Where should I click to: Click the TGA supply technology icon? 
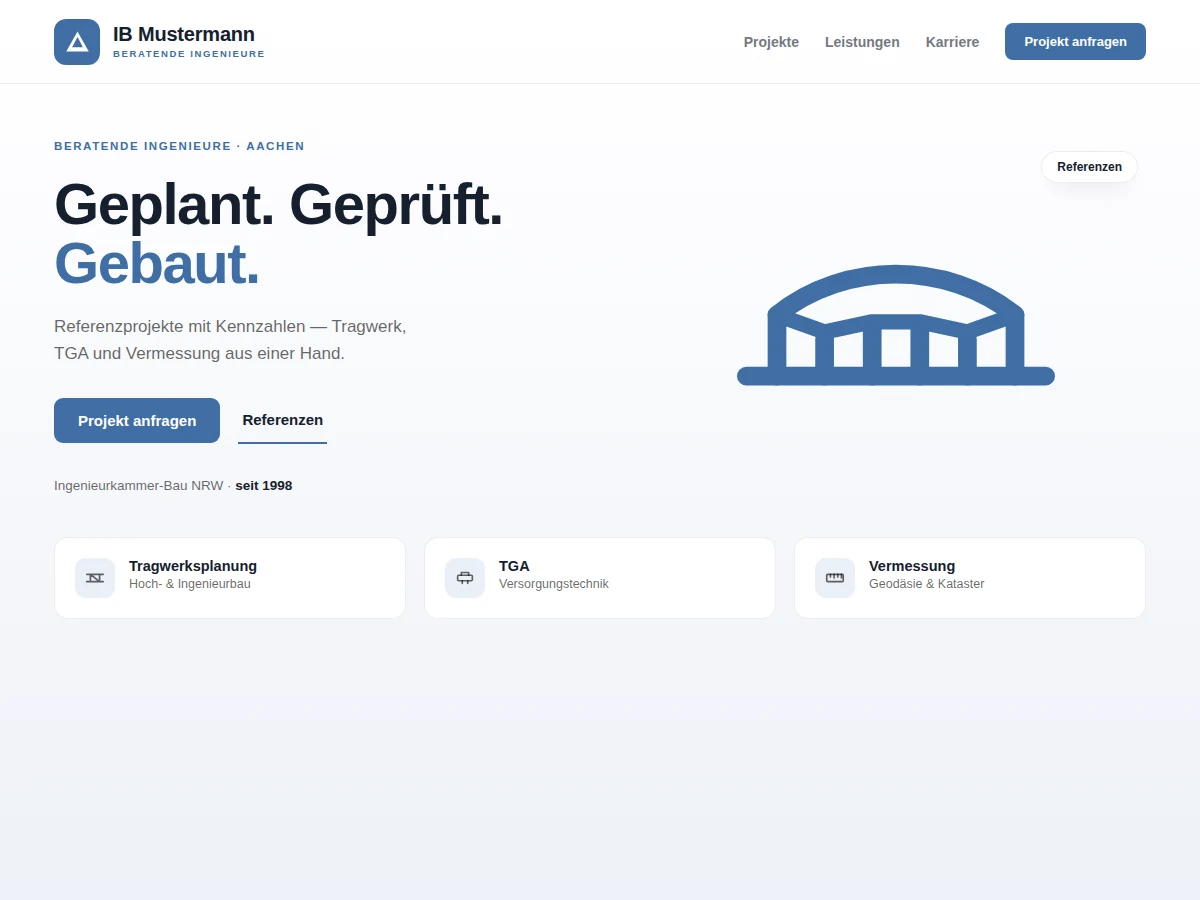pos(465,578)
